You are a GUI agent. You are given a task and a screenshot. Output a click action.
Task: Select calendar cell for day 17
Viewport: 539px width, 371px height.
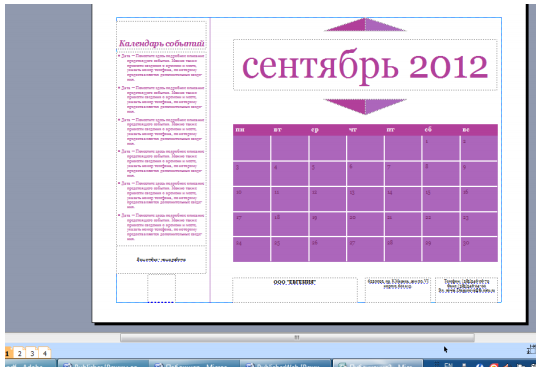252,224
